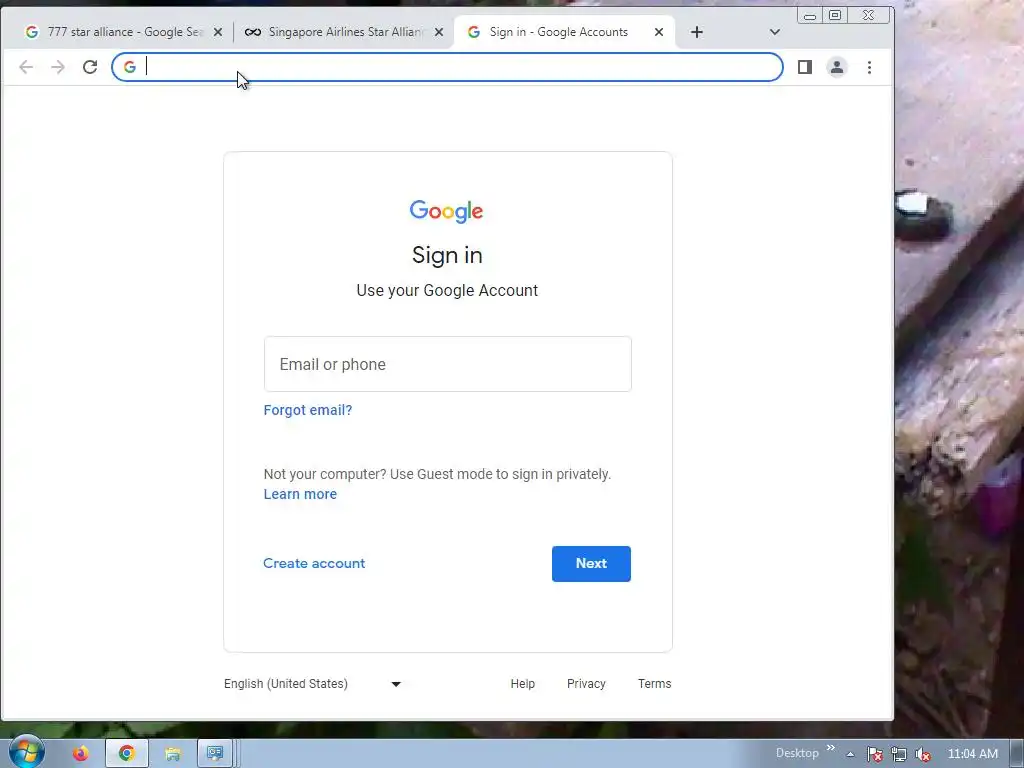Toggle the Chrome side panel
Viewport: 1024px width, 768px height.
click(x=805, y=67)
